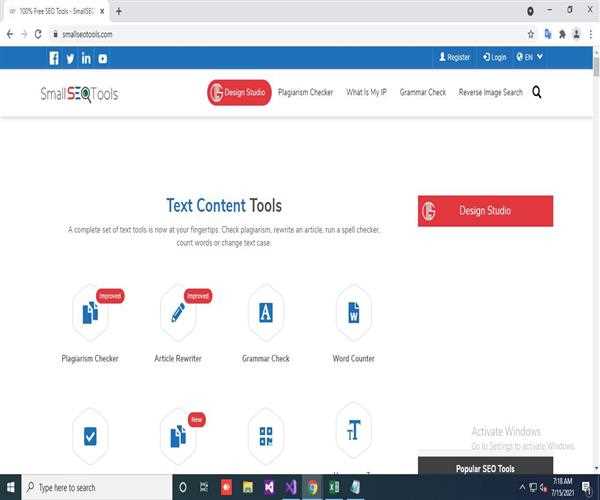The image size is (600, 500).
Task: Click the Popular SEO Tools header
Action: tap(485, 466)
